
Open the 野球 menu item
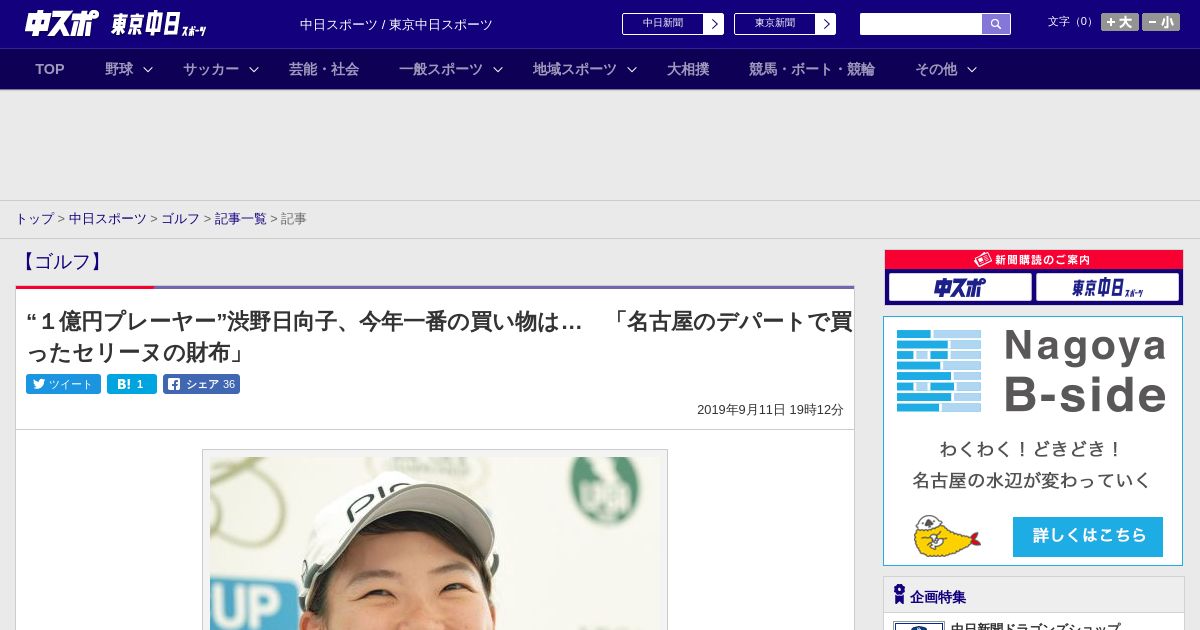click(x=119, y=69)
